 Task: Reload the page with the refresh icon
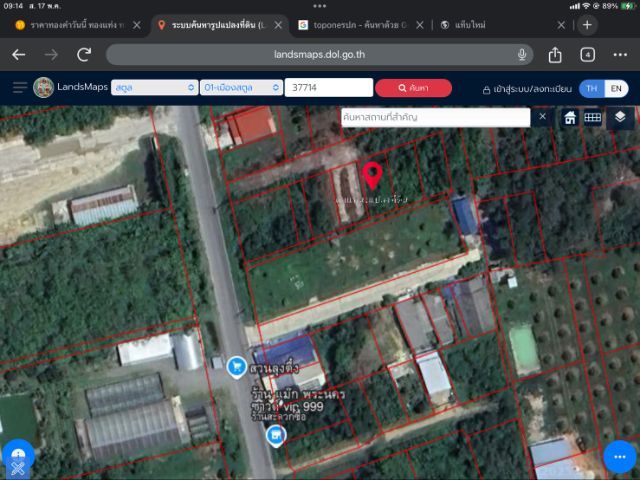(84, 55)
